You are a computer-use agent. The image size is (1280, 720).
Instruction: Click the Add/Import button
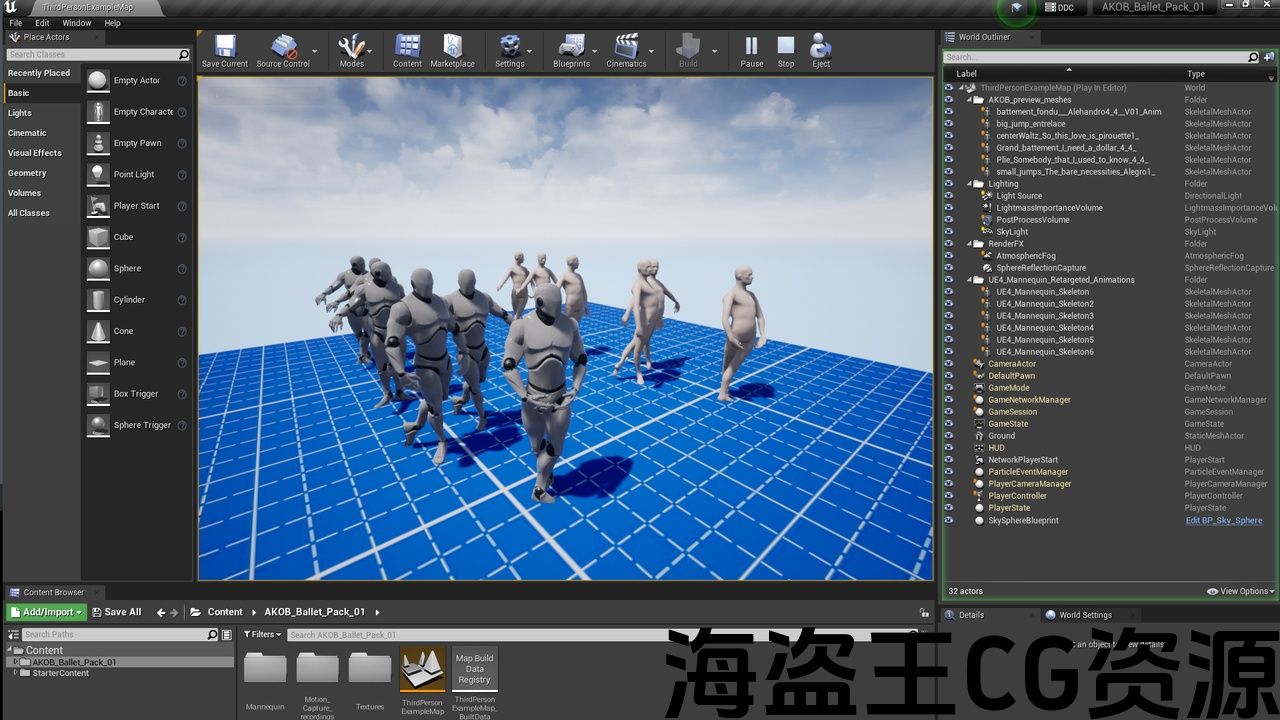(46, 612)
